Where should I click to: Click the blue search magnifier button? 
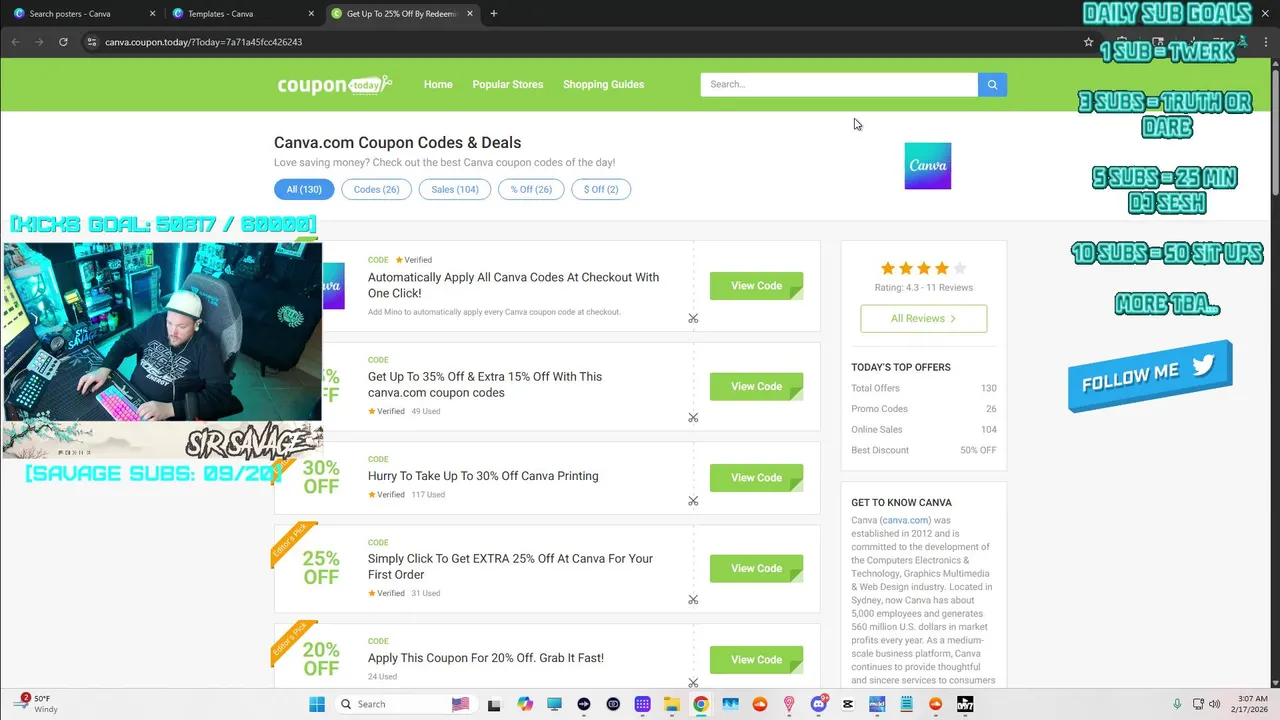992,85
